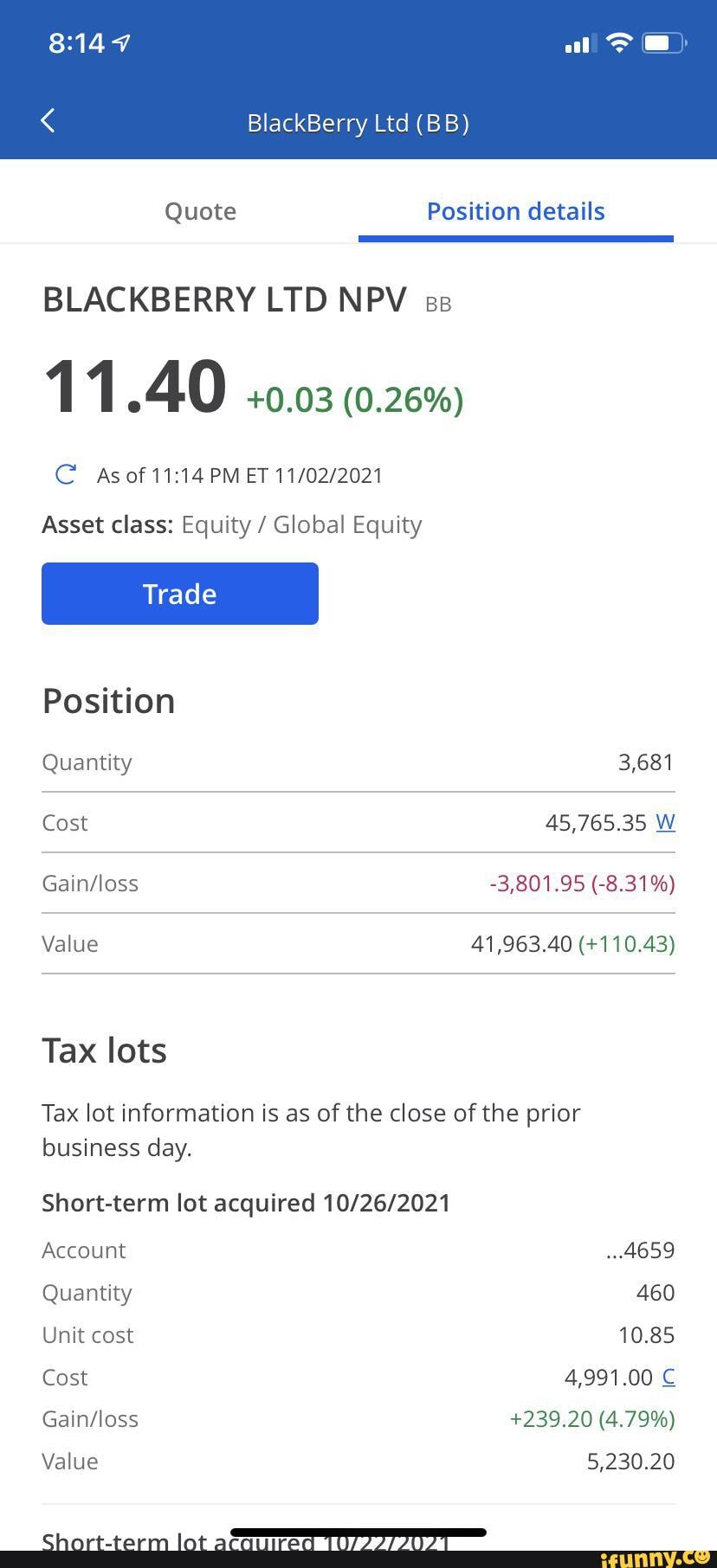The width and height of the screenshot is (717, 1568).
Task: Switch to the Quote tab
Action: (x=200, y=211)
